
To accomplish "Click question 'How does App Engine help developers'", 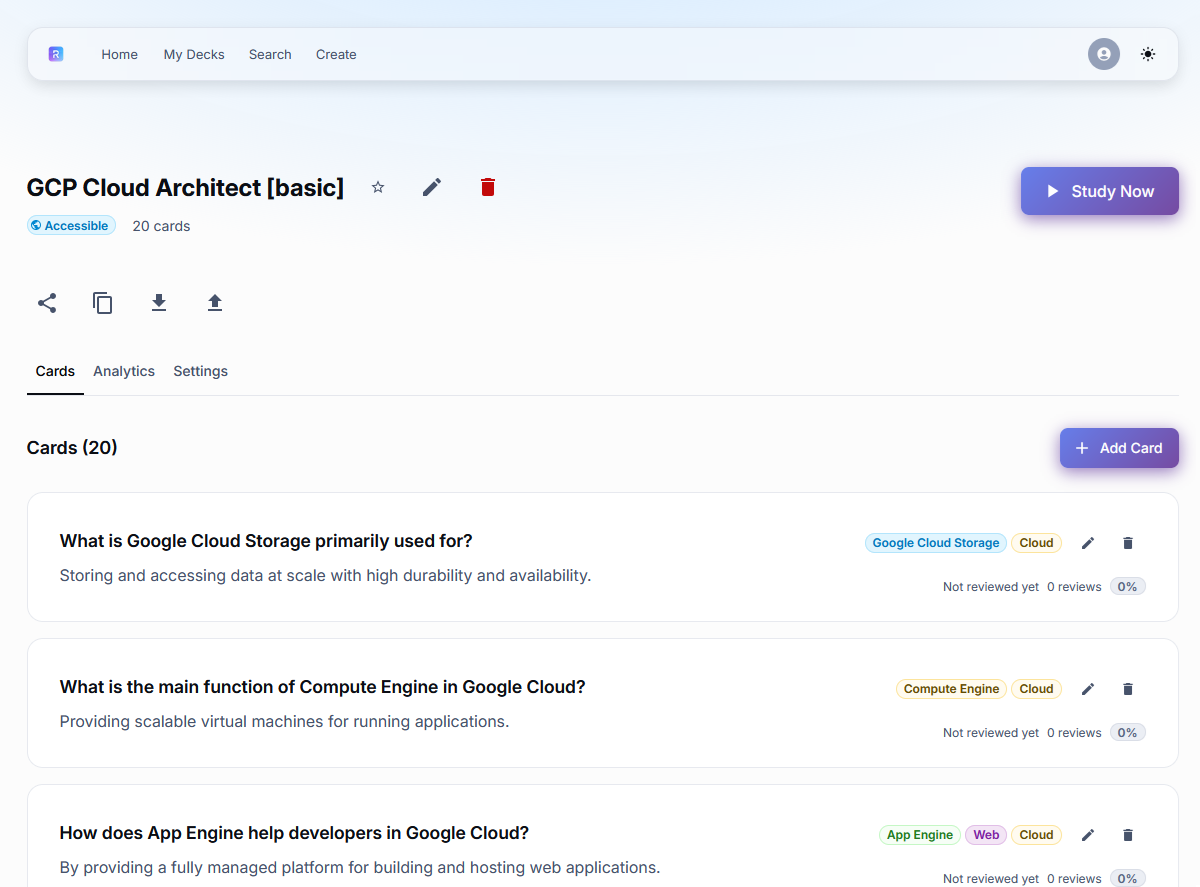I will pos(294,833).
